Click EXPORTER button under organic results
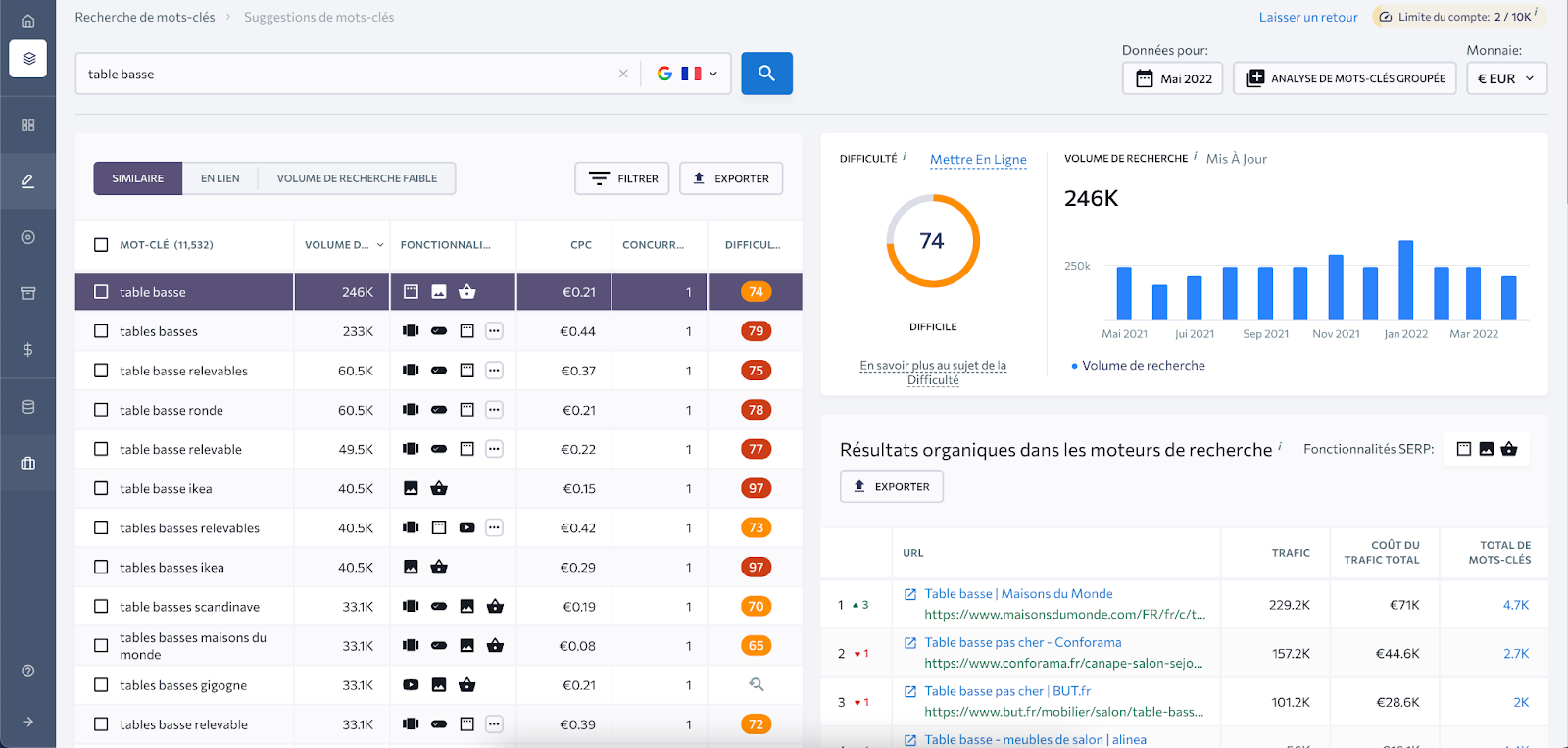The width and height of the screenshot is (1568, 748). (892, 486)
